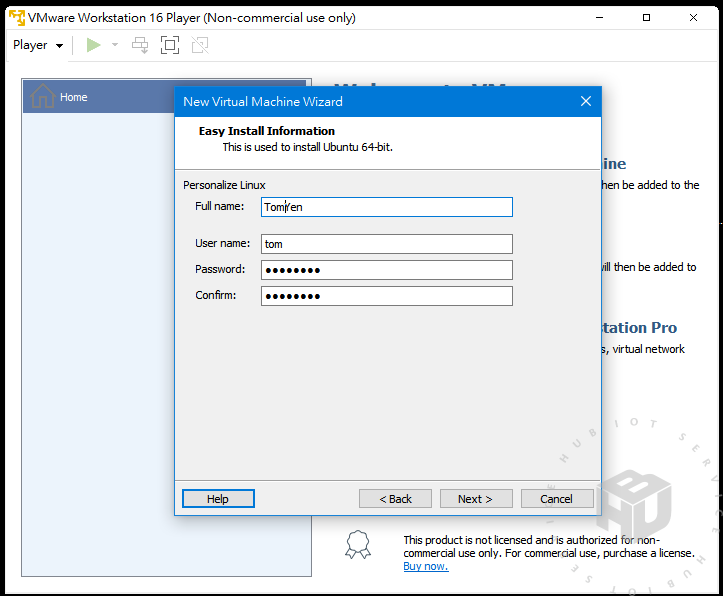
Task: Click the license ribbon badge icon
Action: click(x=358, y=544)
